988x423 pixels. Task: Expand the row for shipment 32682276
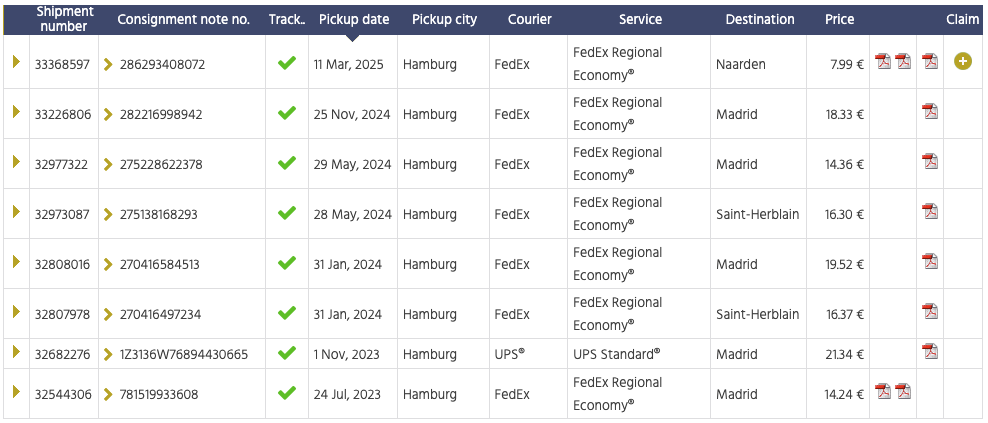16,352
